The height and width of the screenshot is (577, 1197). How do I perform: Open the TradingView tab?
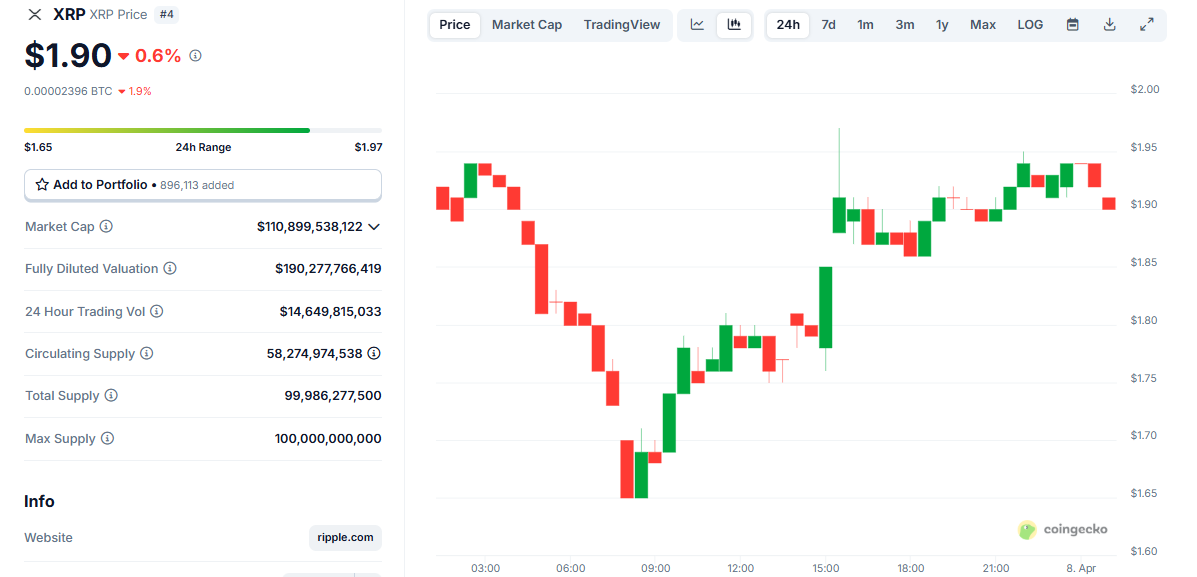(x=622, y=25)
